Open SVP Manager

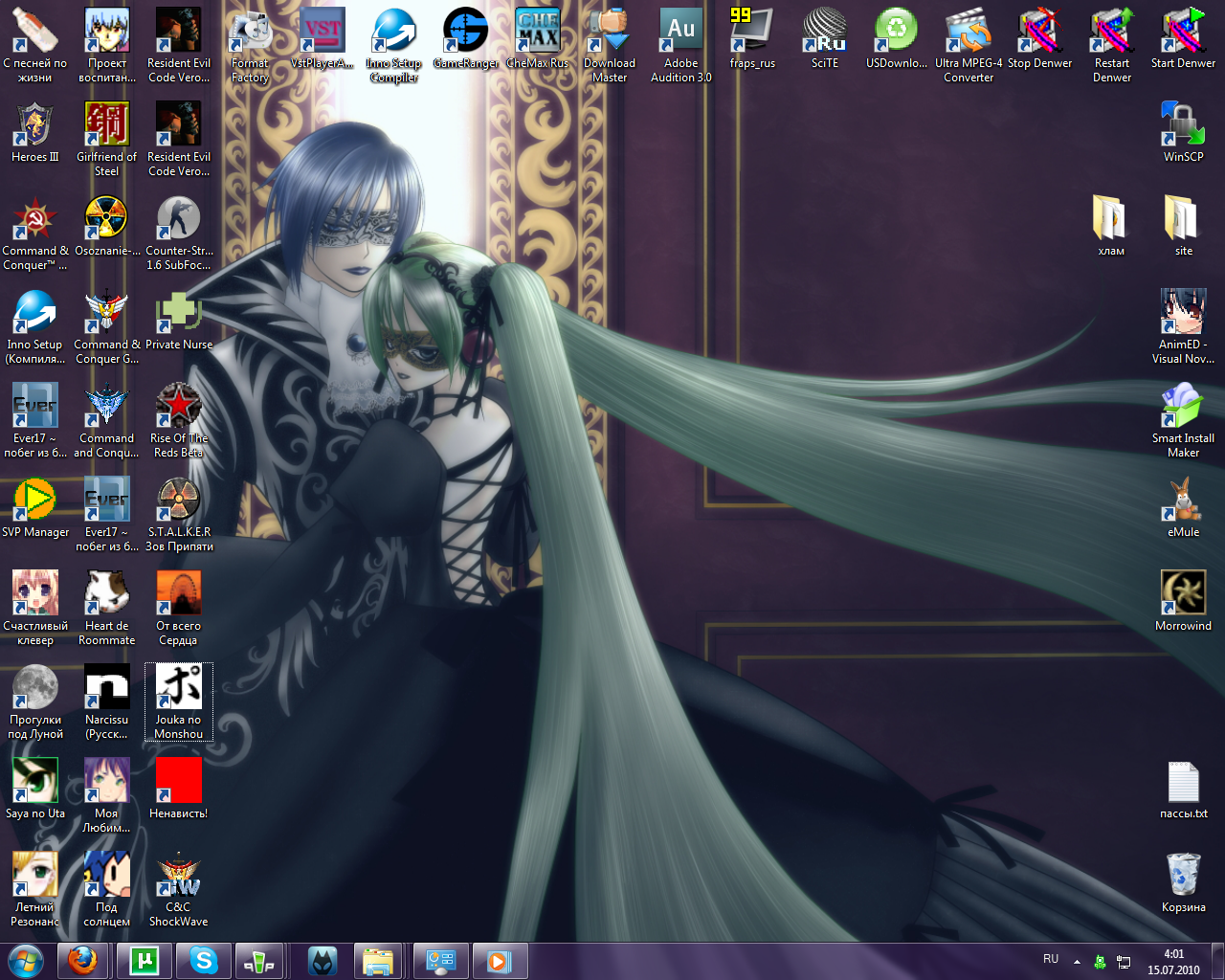(x=35, y=508)
